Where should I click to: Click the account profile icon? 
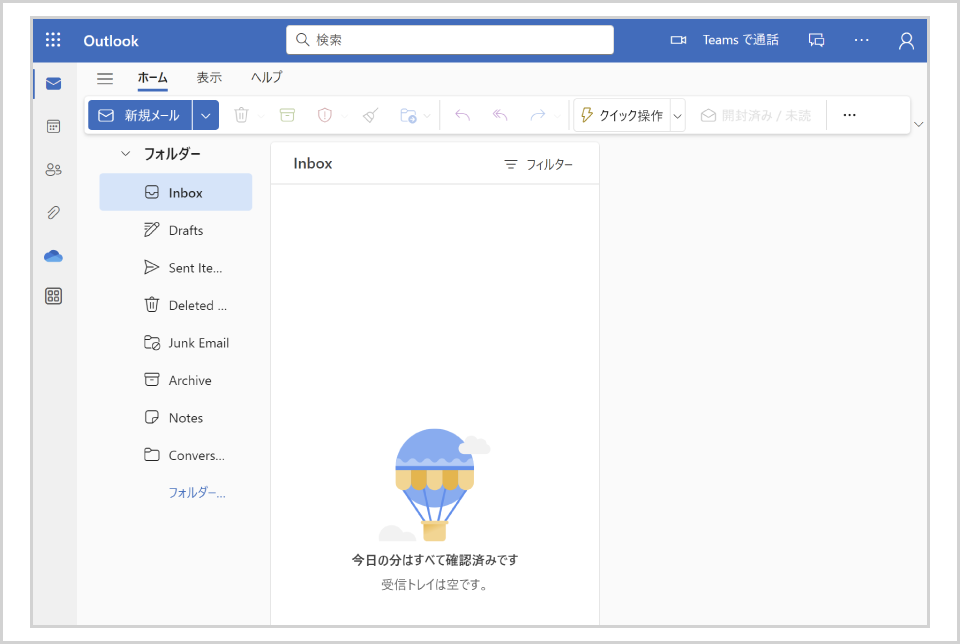pos(906,40)
